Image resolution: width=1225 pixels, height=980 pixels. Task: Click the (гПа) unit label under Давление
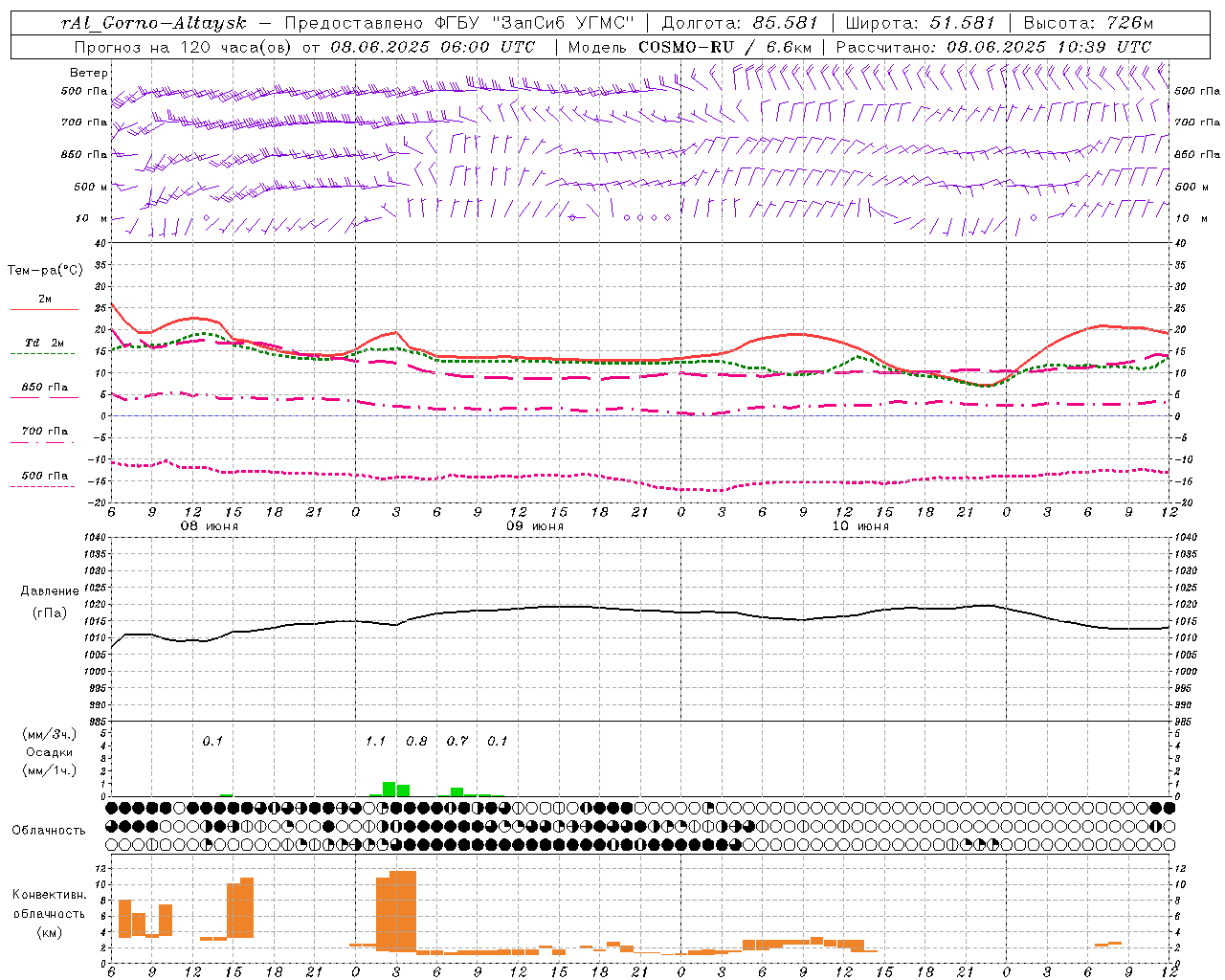pyautogui.click(x=49, y=612)
